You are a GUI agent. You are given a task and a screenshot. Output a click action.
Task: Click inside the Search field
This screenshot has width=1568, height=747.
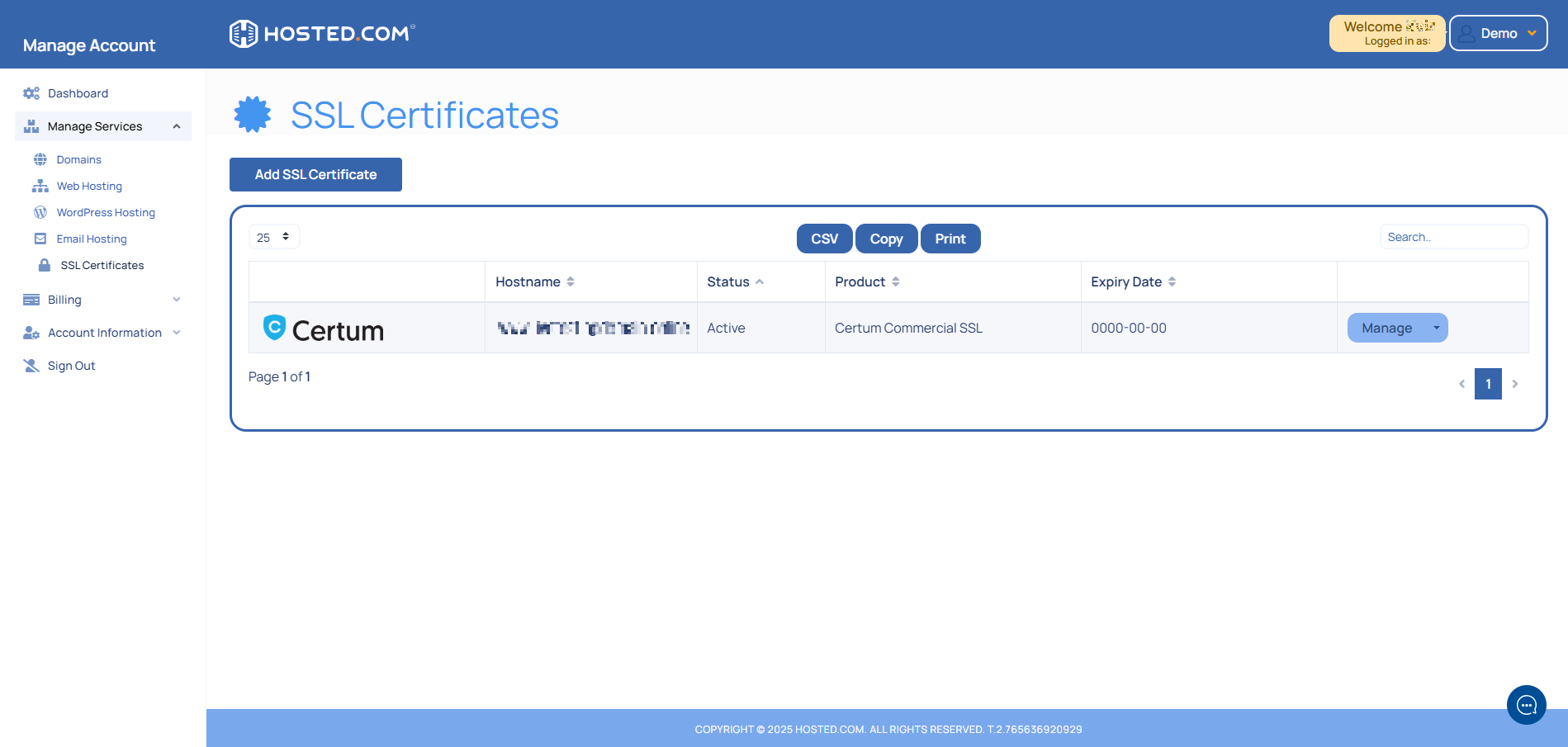1454,237
